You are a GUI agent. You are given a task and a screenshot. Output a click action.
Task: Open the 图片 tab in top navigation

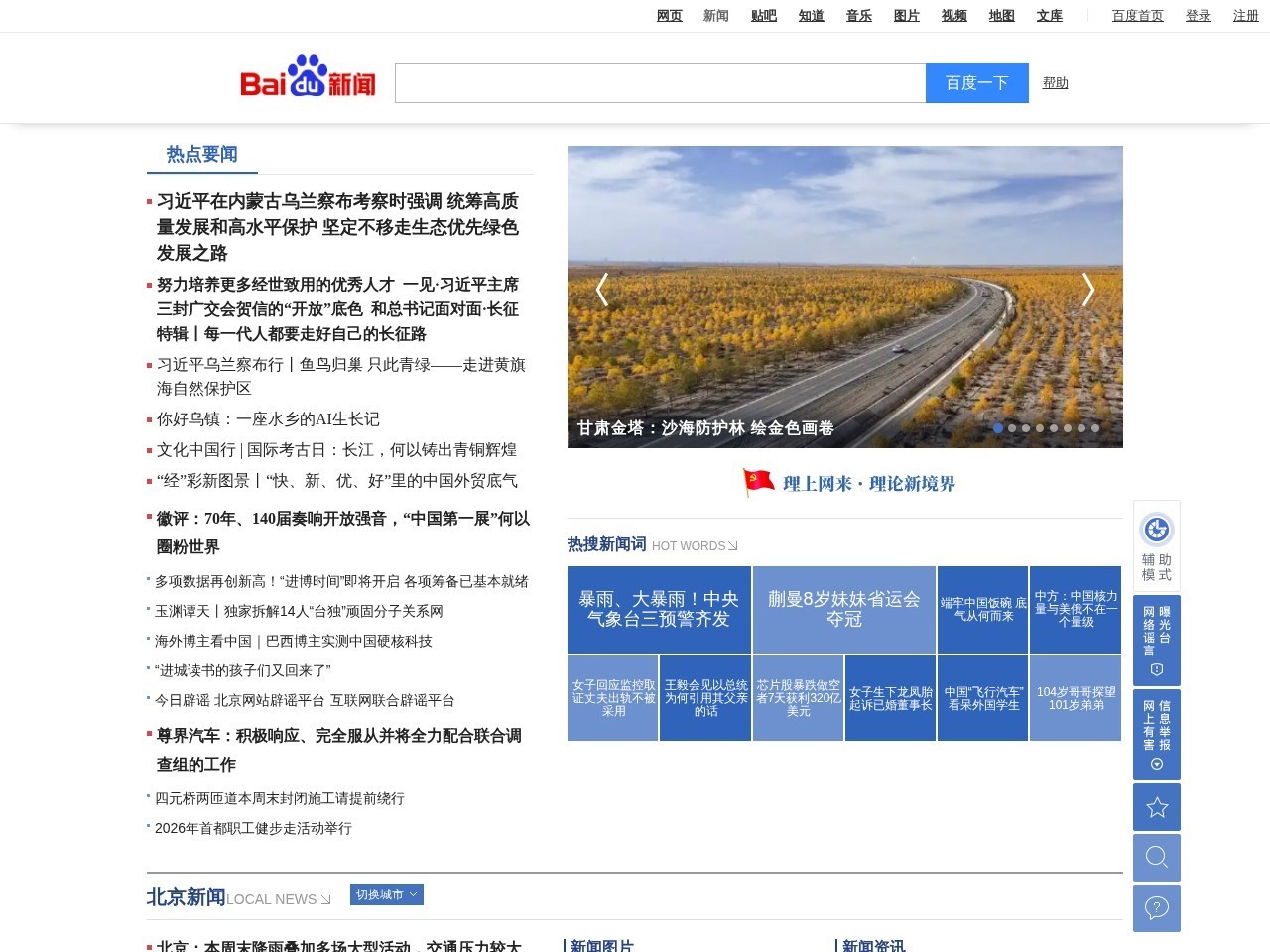(x=907, y=16)
